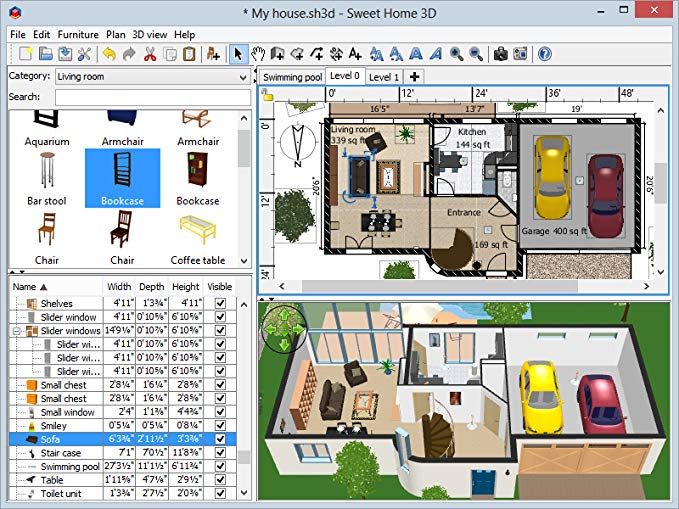Select the highlighted Bookcase in the catalog

123,178
